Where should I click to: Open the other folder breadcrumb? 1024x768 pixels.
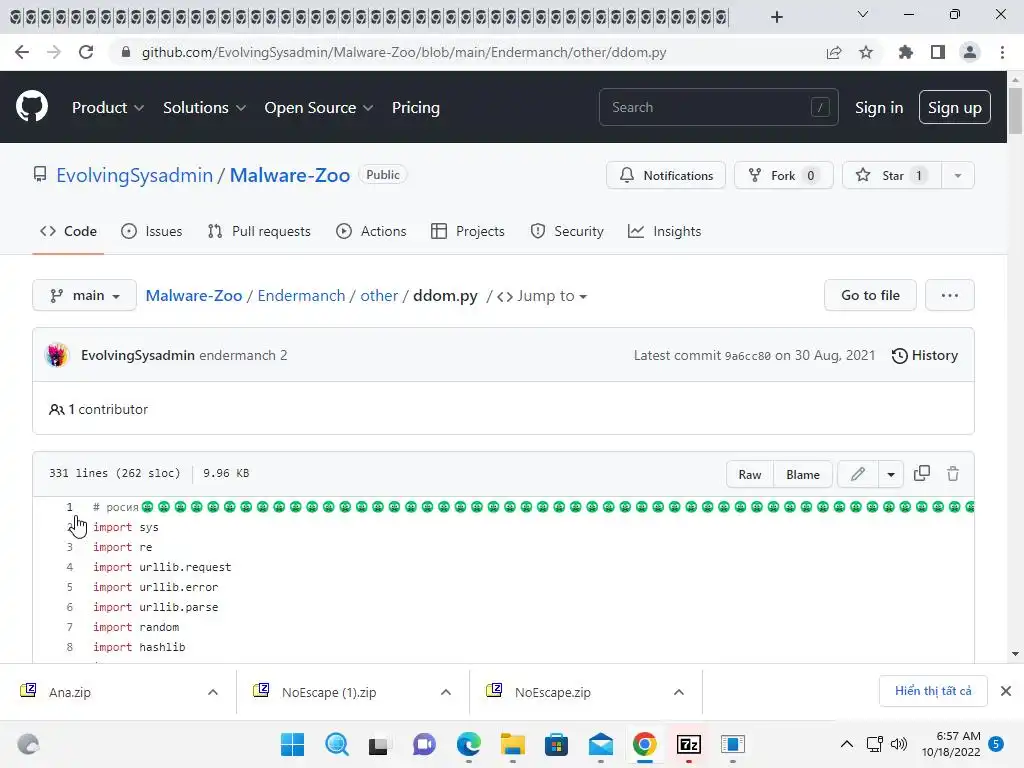tap(379, 295)
